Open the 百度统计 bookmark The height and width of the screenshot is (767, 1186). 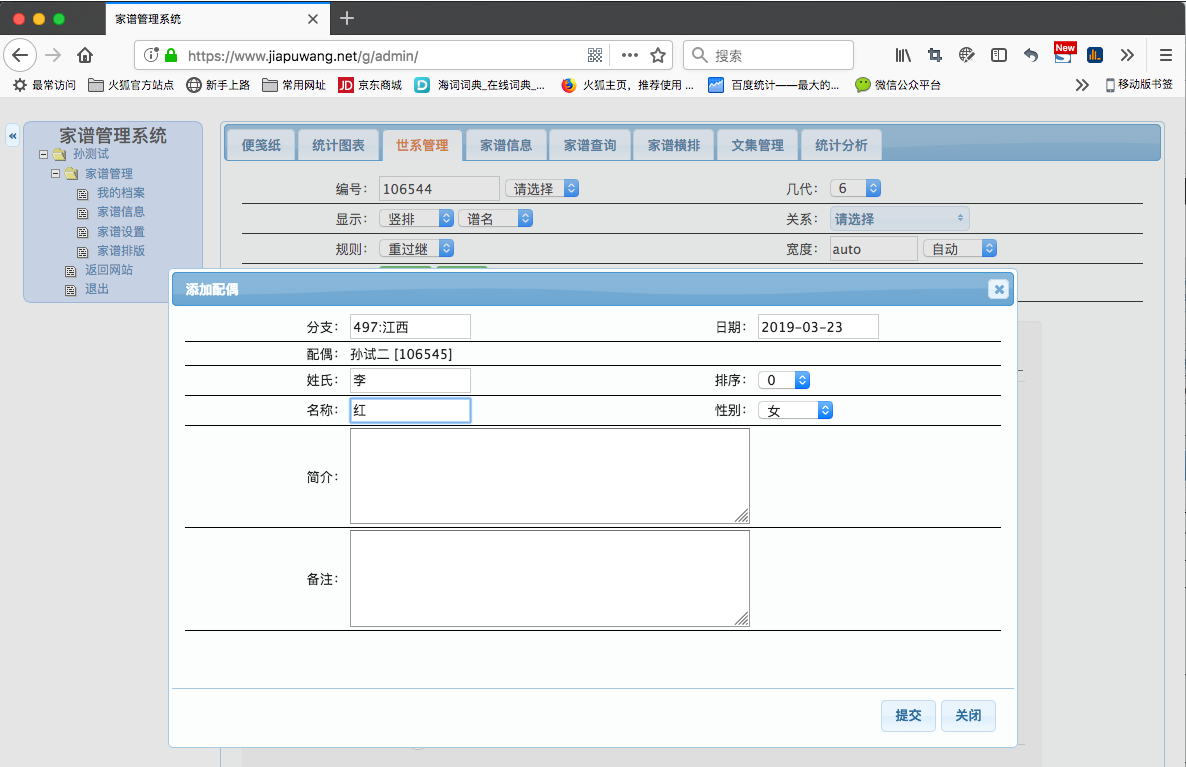point(774,85)
